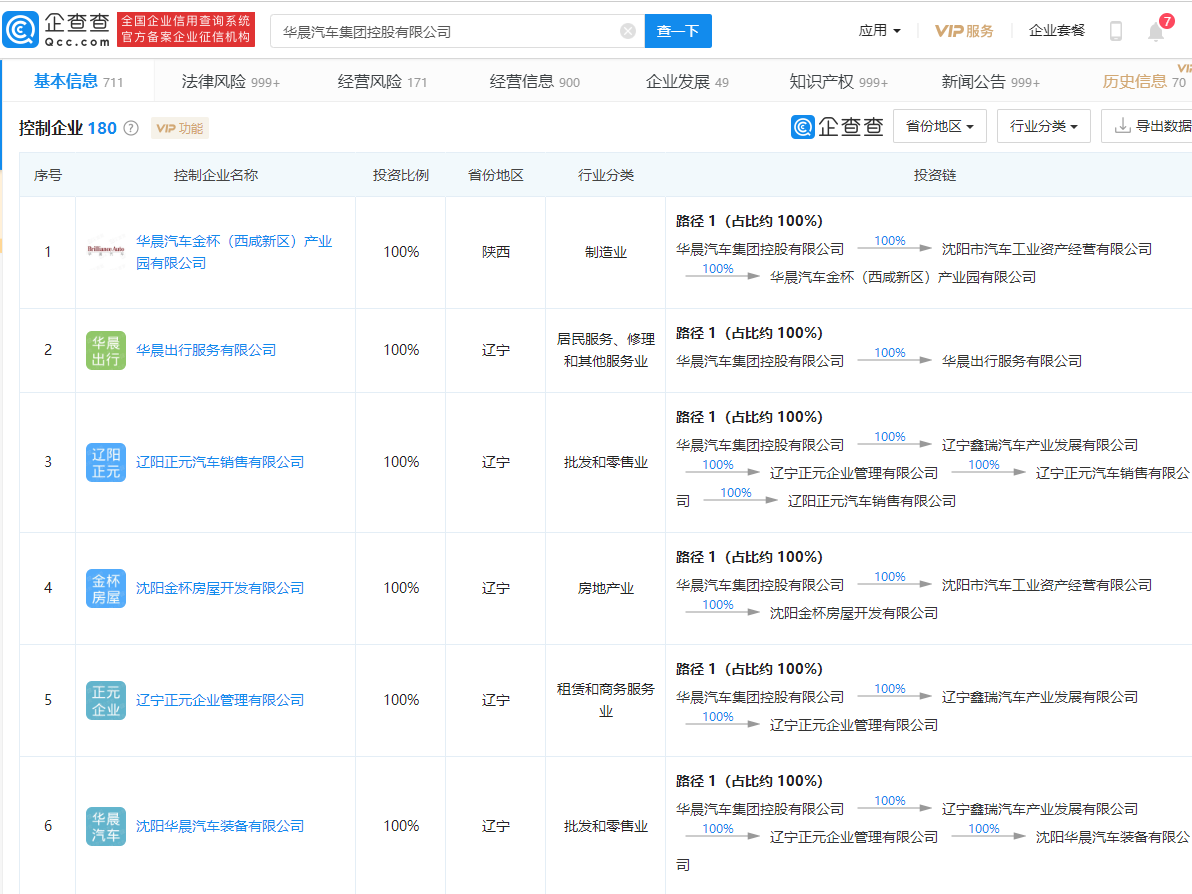The height and width of the screenshot is (894, 1192).
Task: Click the 华晨出行 company logo icon
Action: tap(106, 350)
